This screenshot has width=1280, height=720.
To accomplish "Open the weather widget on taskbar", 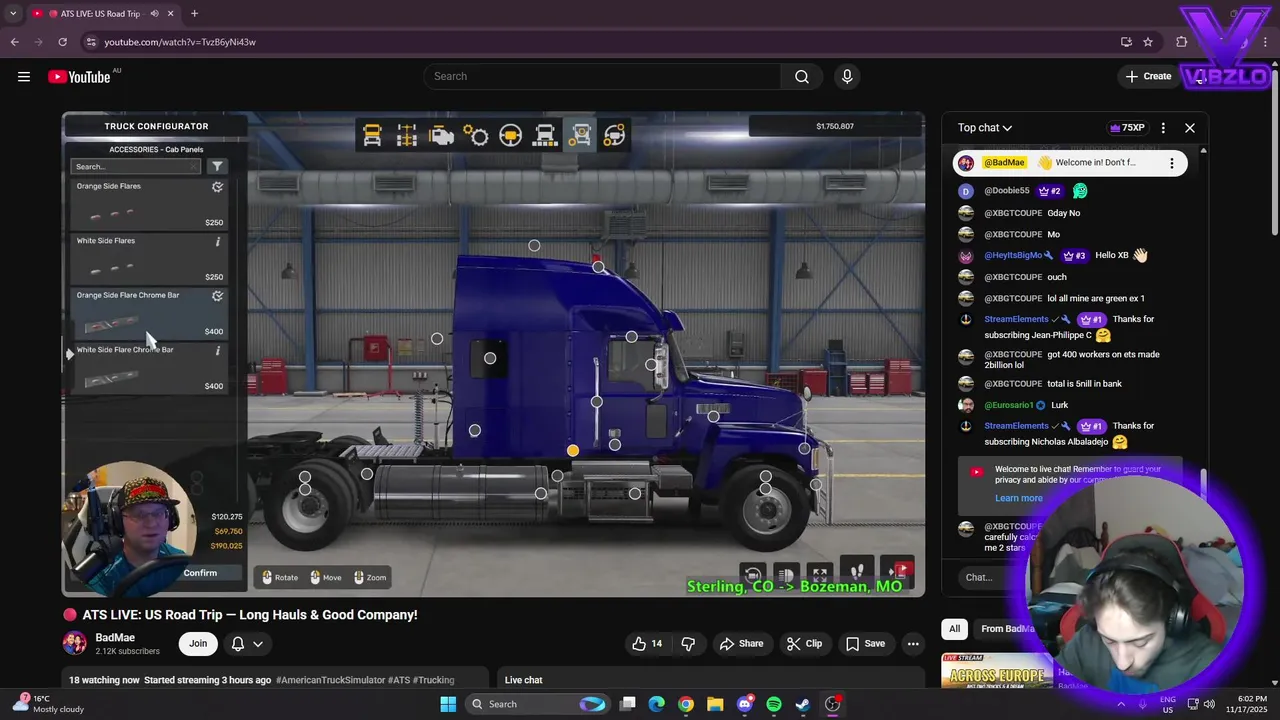I will click(50, 704).
